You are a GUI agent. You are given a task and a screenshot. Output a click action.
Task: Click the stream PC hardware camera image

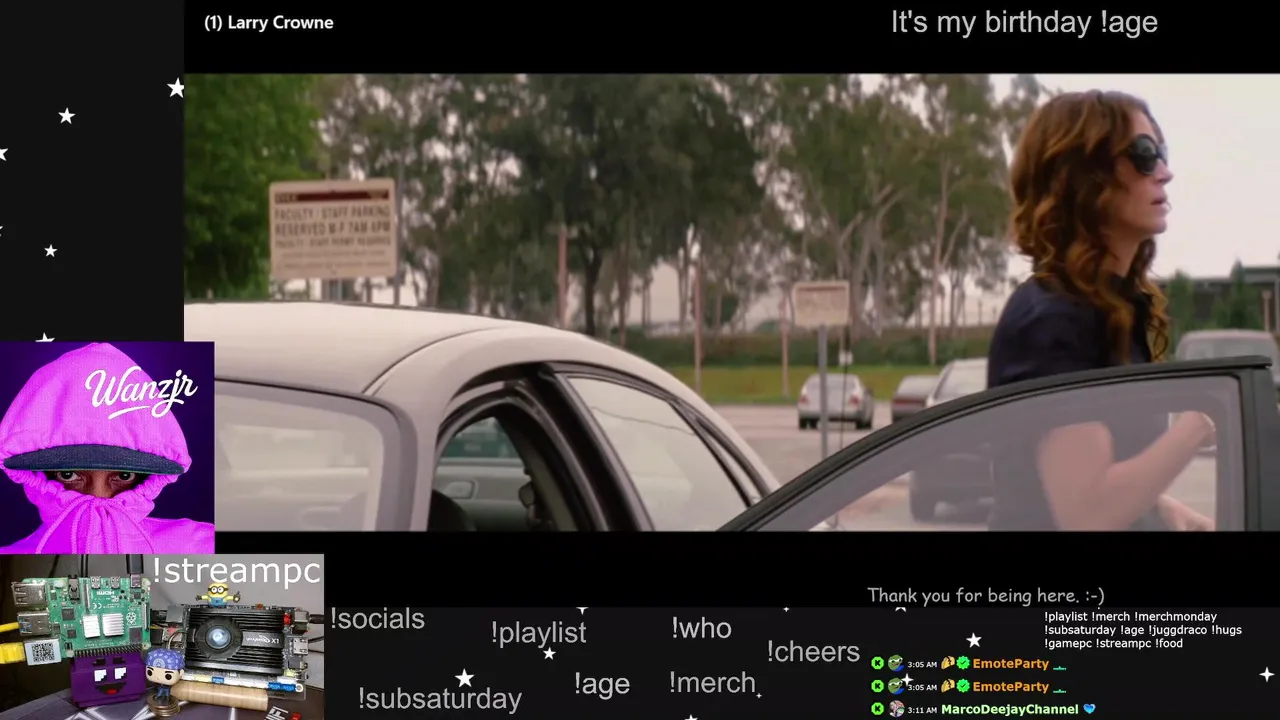(162, 637)
